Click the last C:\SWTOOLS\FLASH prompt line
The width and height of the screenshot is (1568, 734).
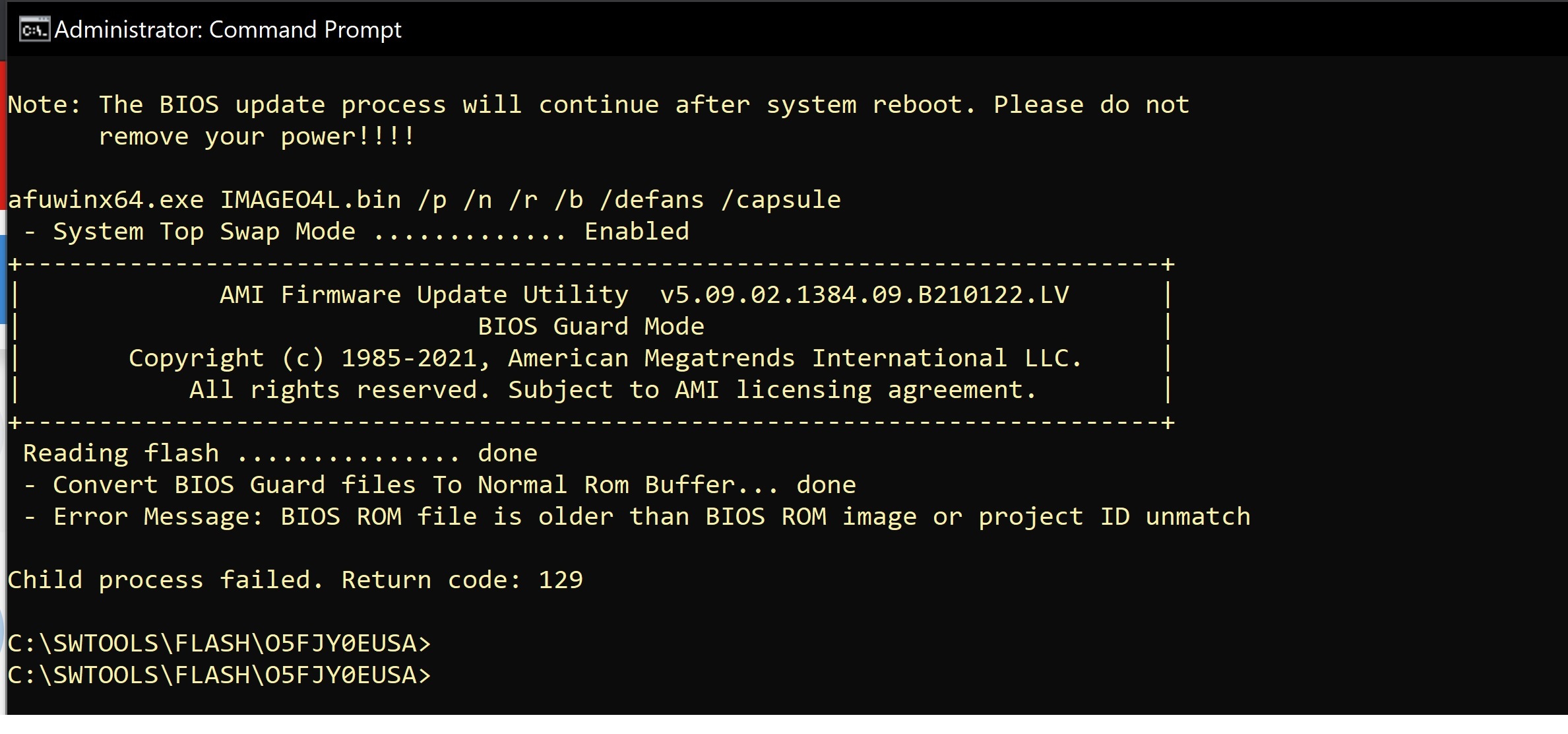pos(219,675)
